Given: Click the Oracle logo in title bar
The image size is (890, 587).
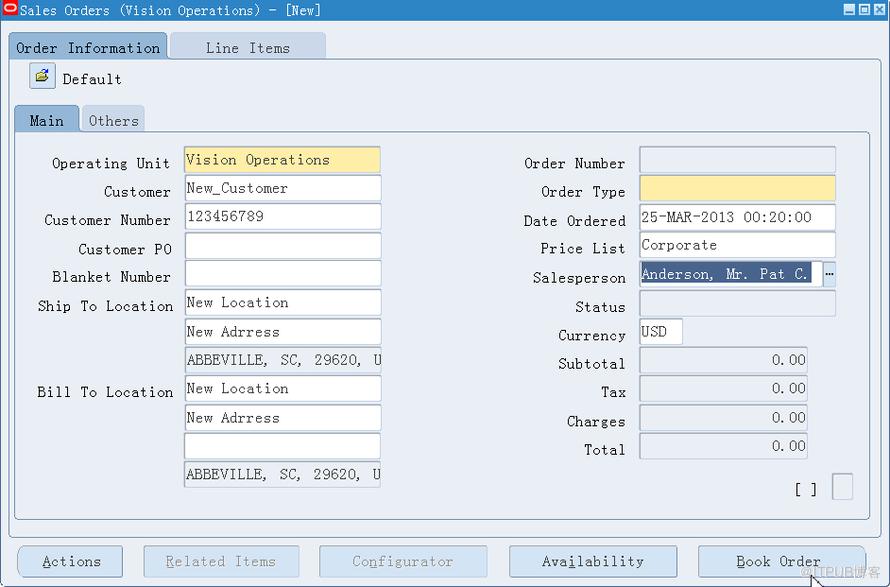Looking at the screenshot, I should (x=10, y=9).
